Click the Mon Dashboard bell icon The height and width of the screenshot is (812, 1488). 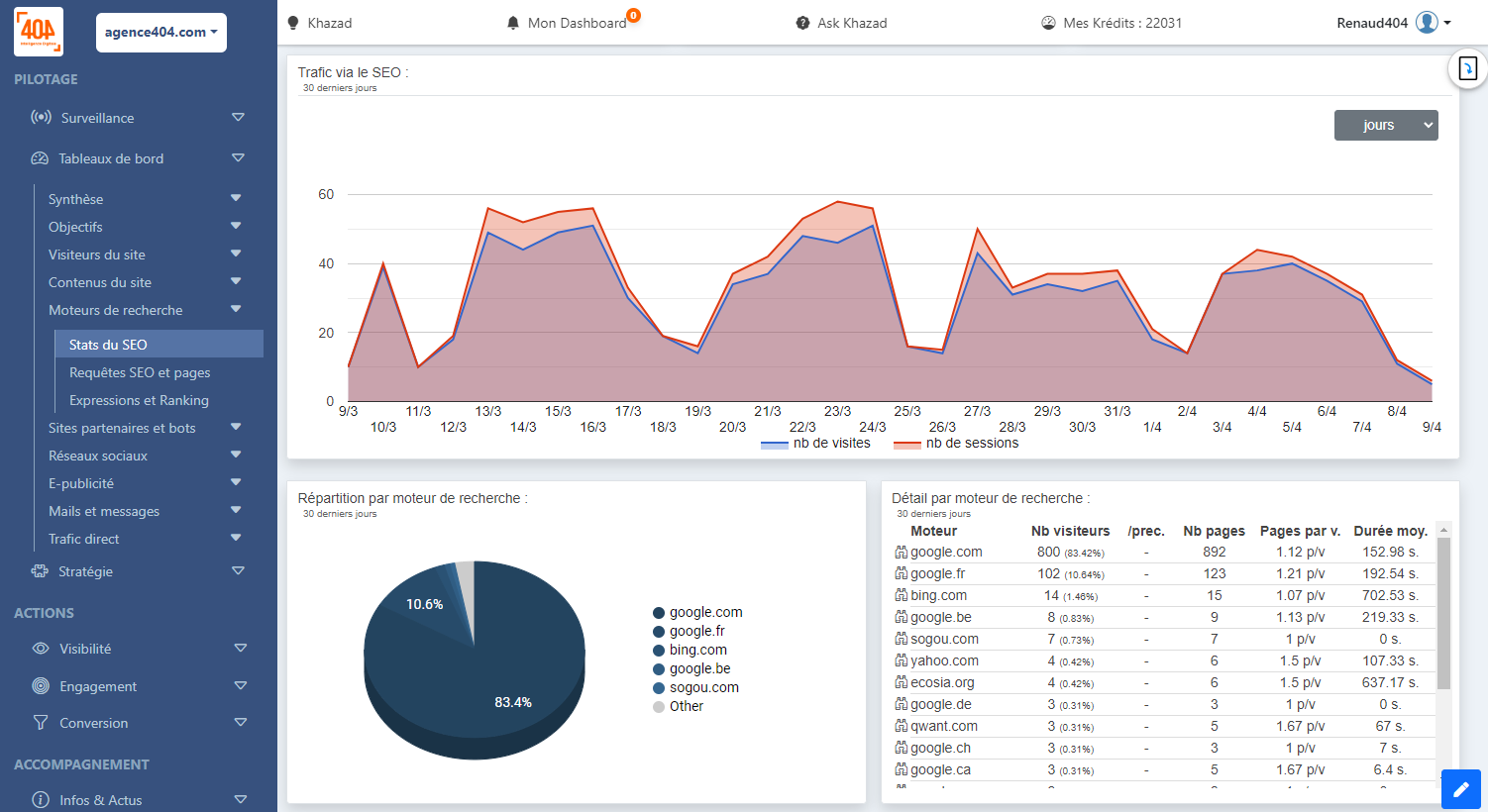click(x=513, y=23)
